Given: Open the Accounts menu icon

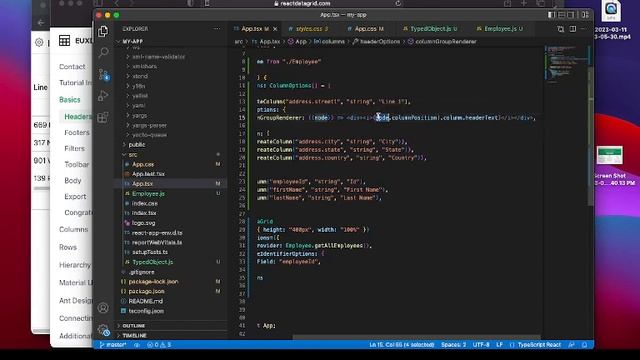Looking at the screenshot, I should (103, 308).
